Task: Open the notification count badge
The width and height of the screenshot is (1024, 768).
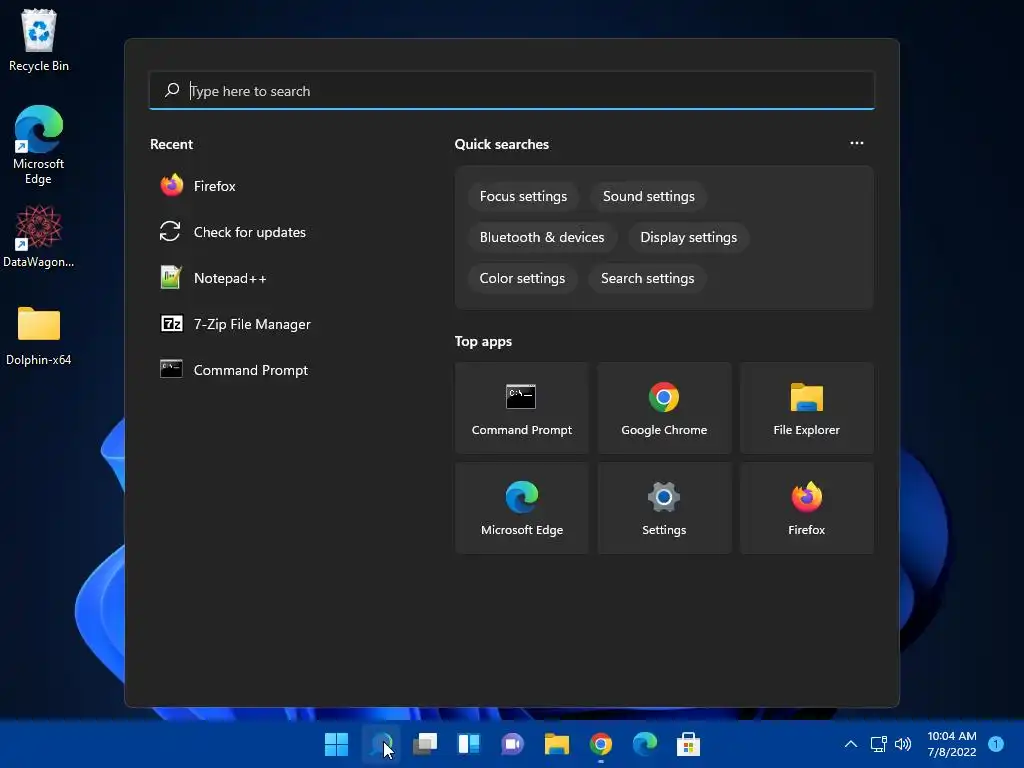Action: pos(996,744)
